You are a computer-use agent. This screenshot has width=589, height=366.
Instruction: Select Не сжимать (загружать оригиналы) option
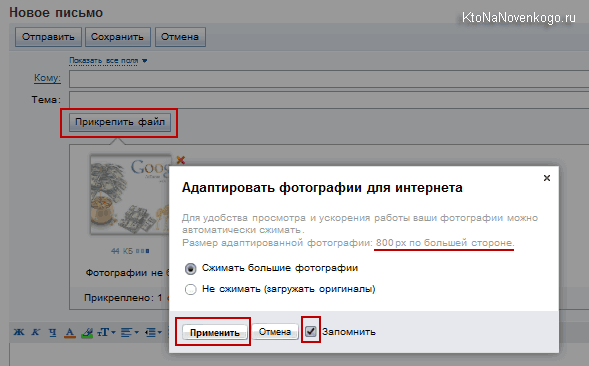[190, 290]
